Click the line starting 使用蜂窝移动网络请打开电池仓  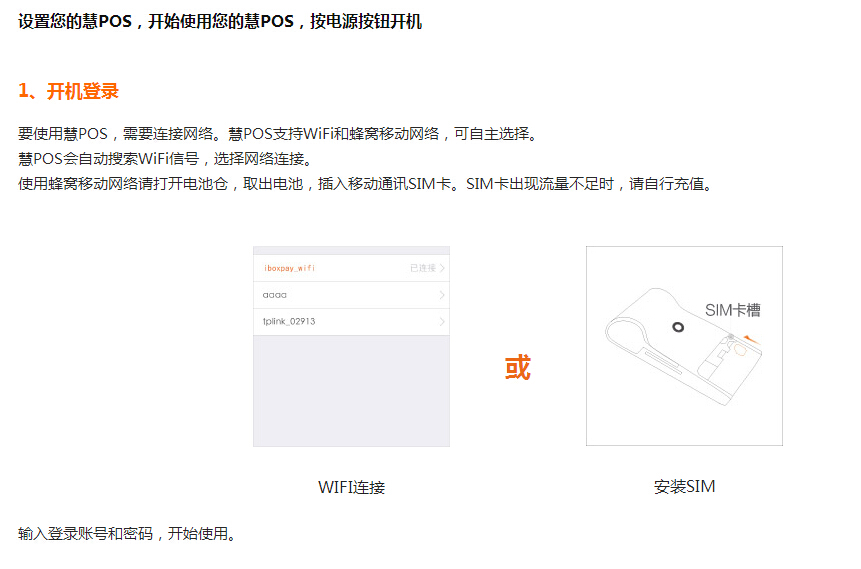click(365, 184)
